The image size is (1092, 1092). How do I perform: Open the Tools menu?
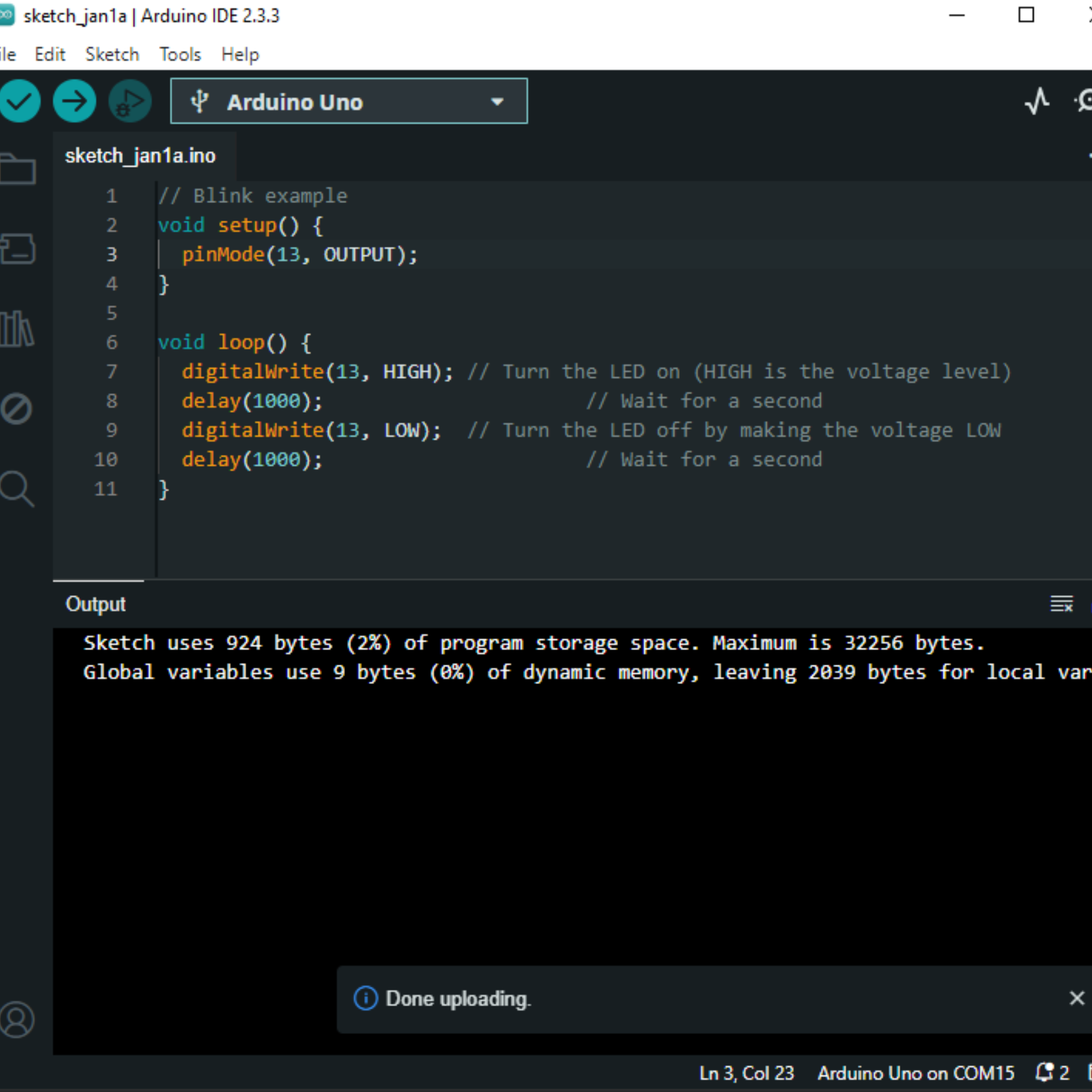(x=180, y=54)
